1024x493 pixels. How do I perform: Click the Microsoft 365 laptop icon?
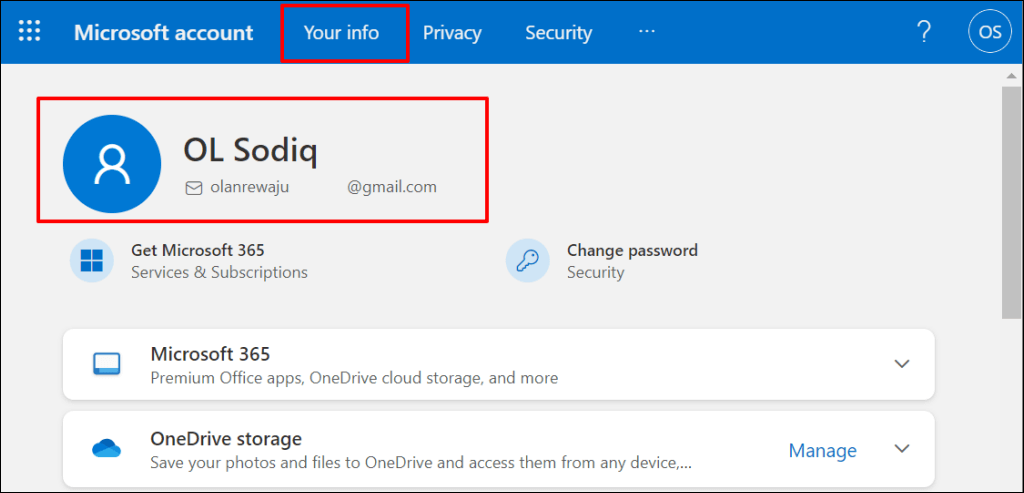(106, 364)
